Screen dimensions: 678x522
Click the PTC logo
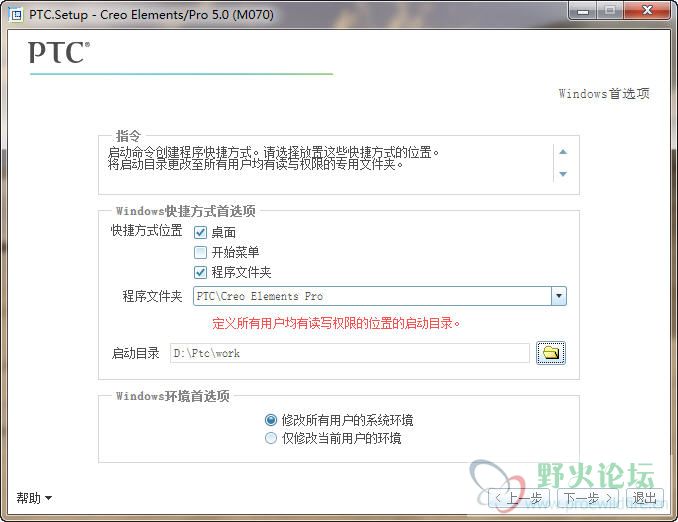pyautogui.click(x=59, y=53)
